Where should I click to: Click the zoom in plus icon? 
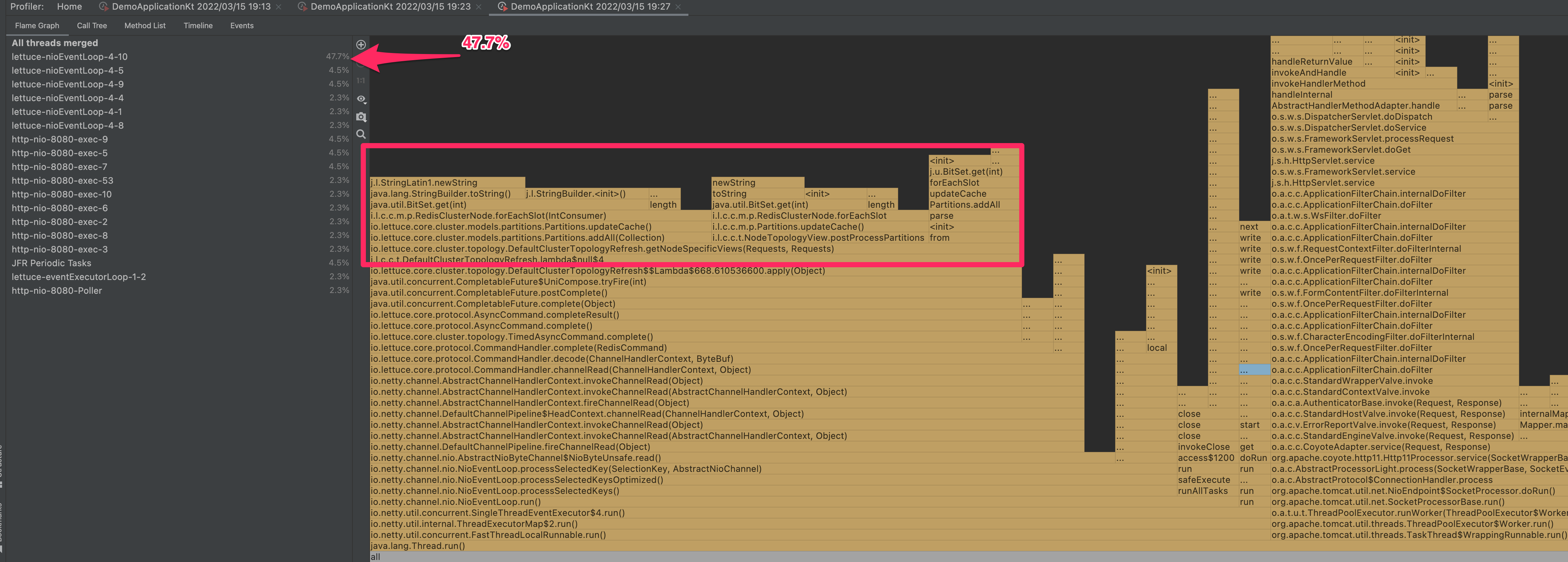361,44
